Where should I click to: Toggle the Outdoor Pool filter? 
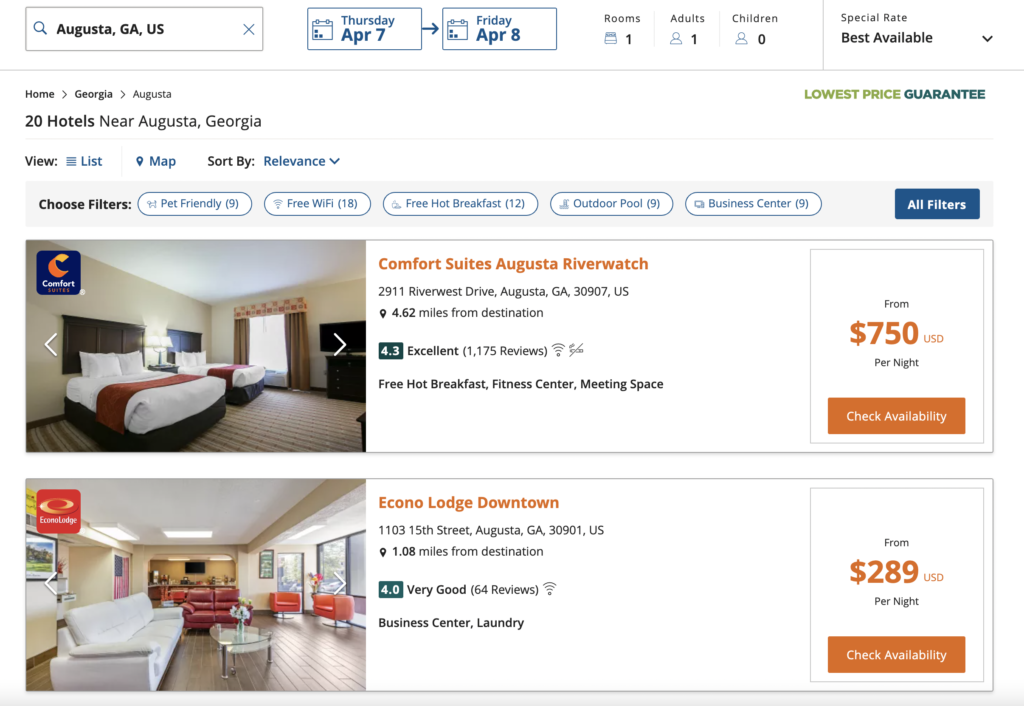(x=611, y=203)
